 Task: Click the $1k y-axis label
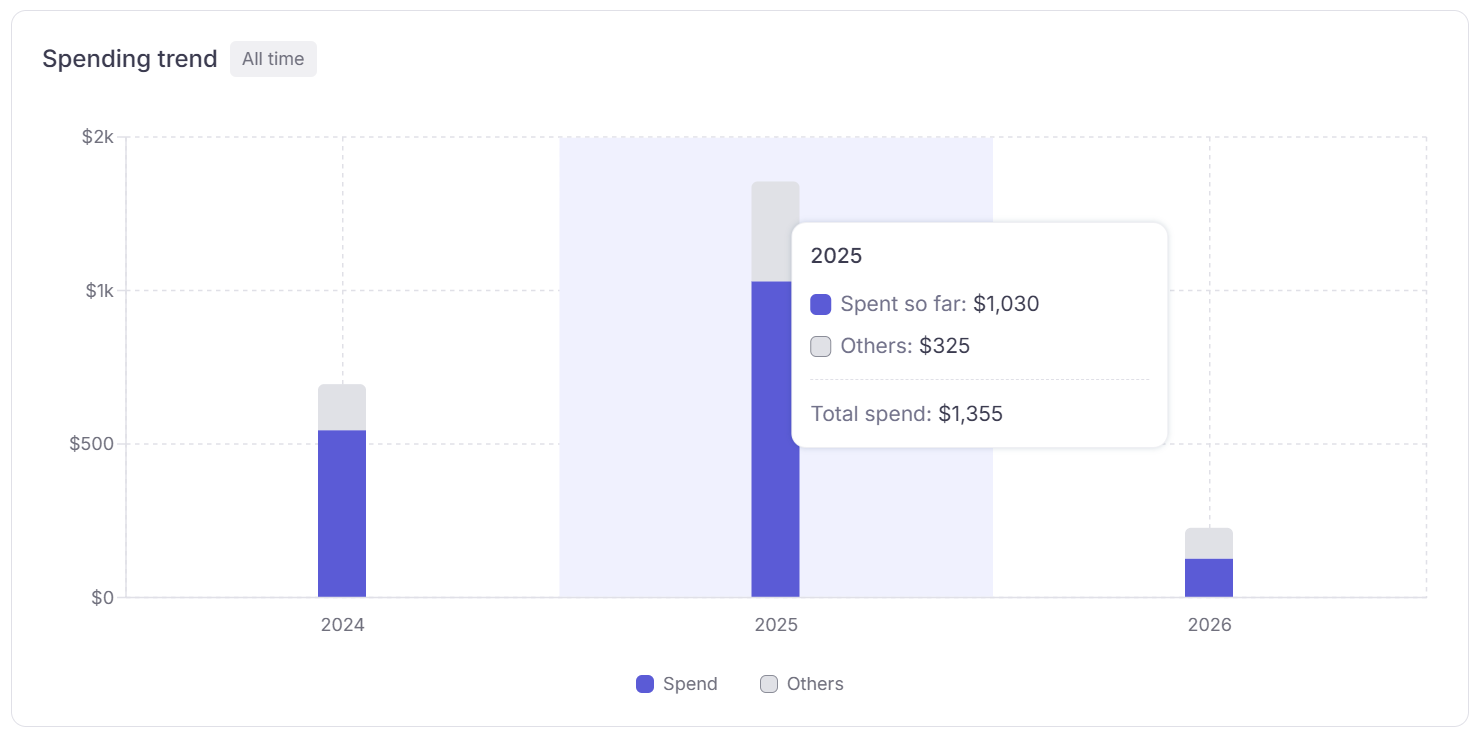(x=99, y=291)
